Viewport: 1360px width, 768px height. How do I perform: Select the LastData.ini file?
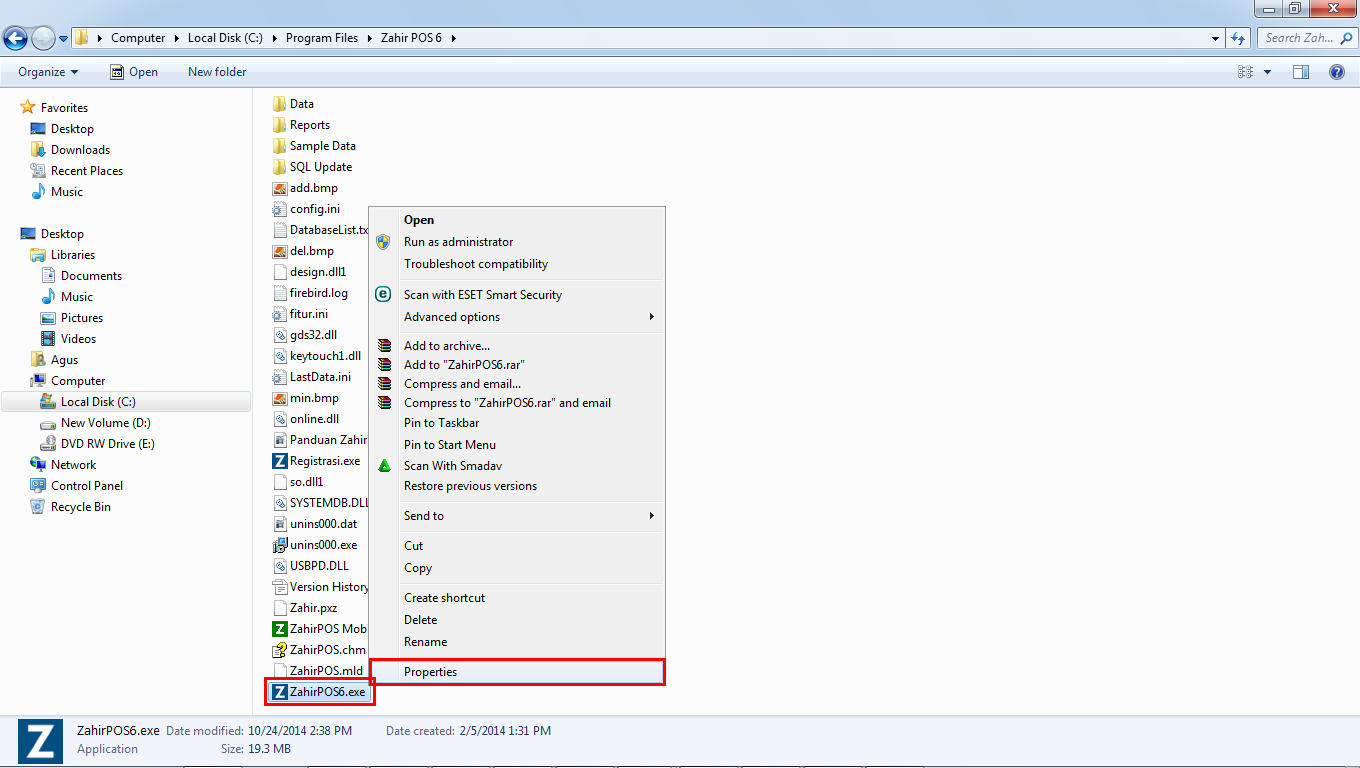click(312, 377)
